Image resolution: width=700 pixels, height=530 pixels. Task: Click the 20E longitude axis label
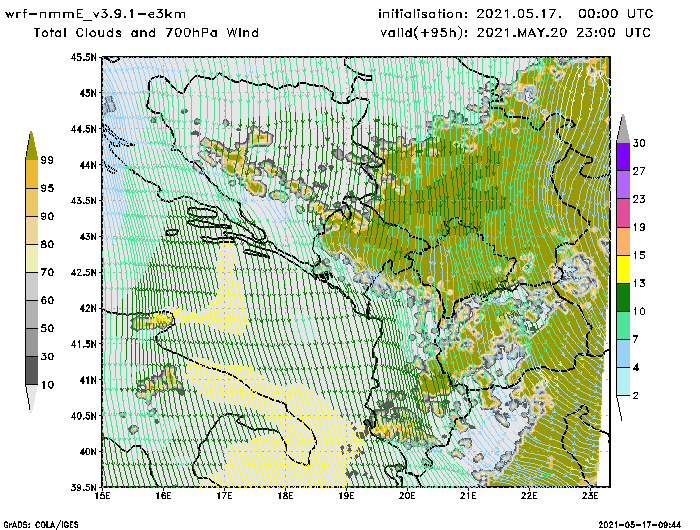coord(407,496)
